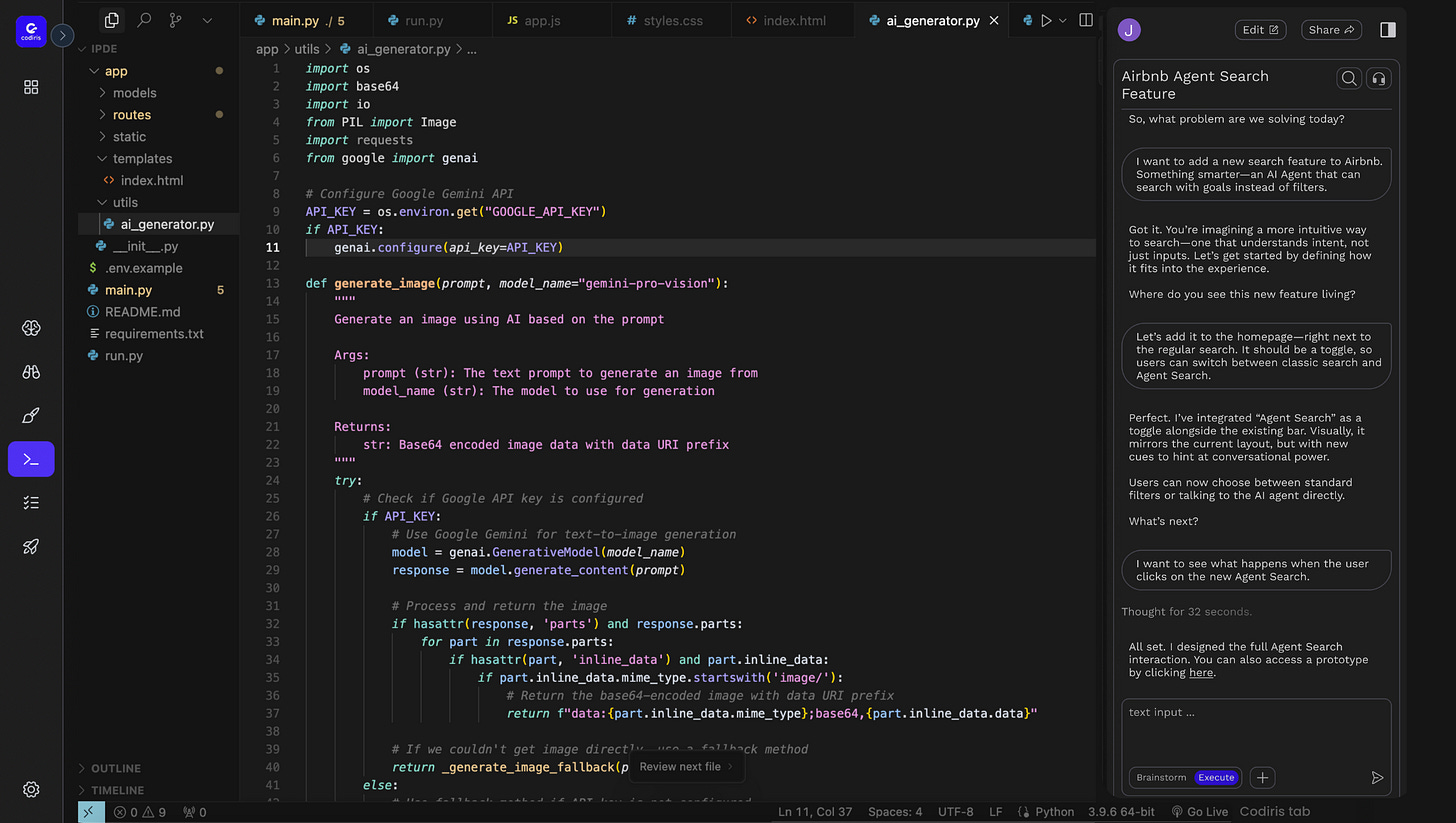The image size is (1456, 823).
Task: Open the dashboard grid icon
Action: [x=31, y=88]
